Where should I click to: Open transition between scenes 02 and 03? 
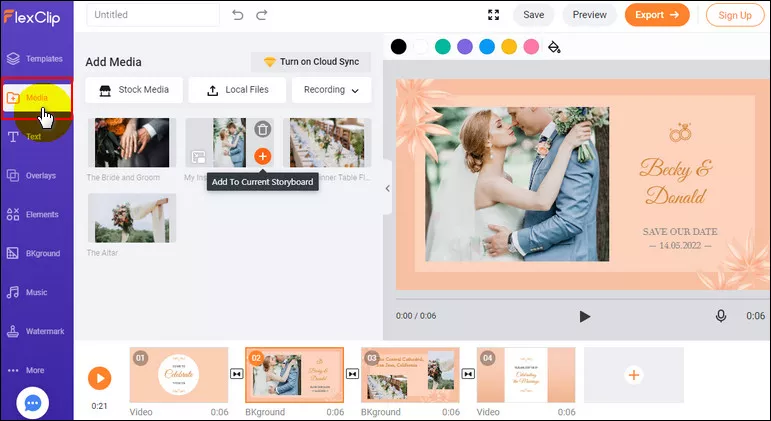click(x=352, y=374)
